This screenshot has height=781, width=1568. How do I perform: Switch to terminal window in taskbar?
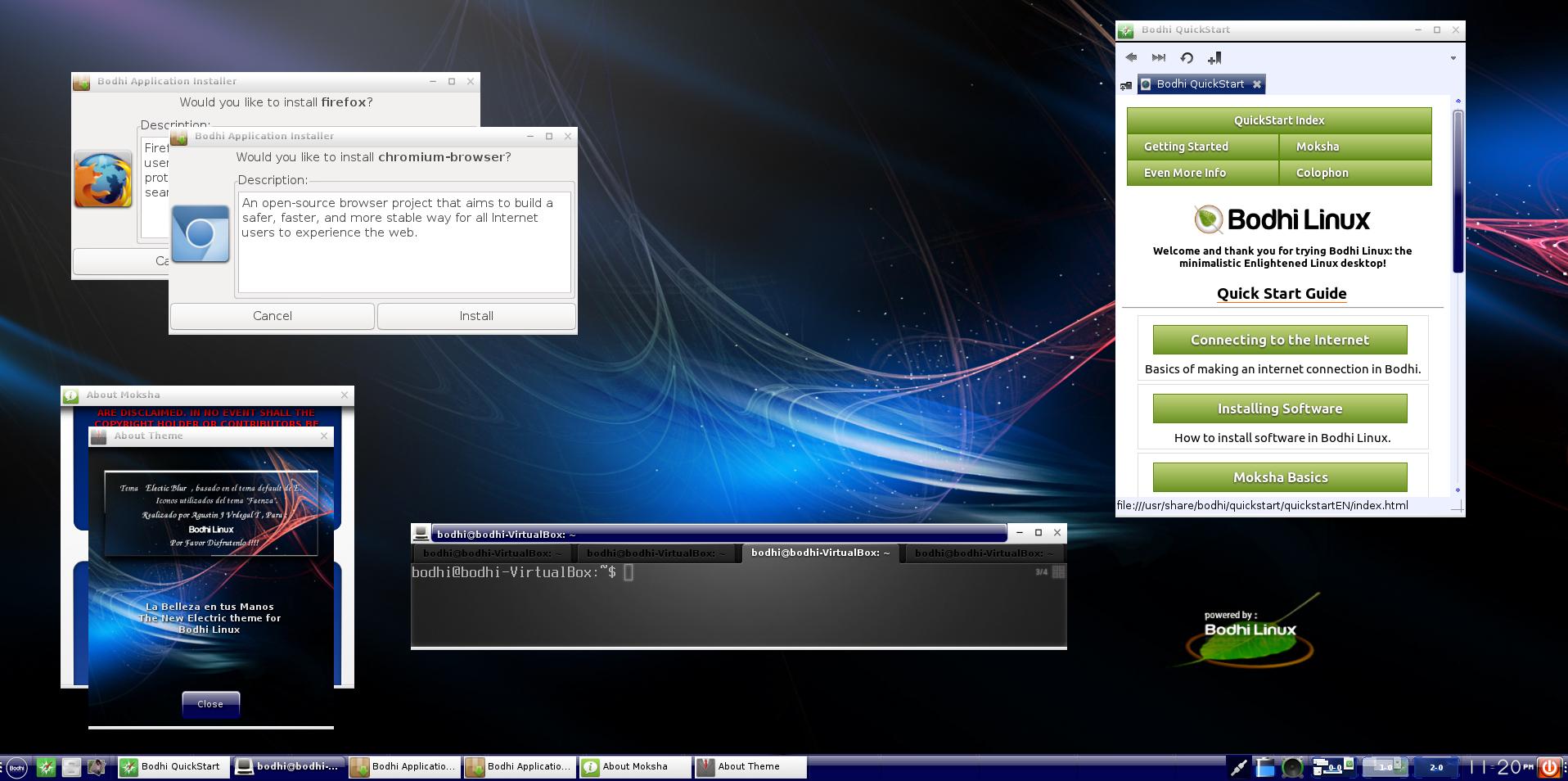(288, 767)
